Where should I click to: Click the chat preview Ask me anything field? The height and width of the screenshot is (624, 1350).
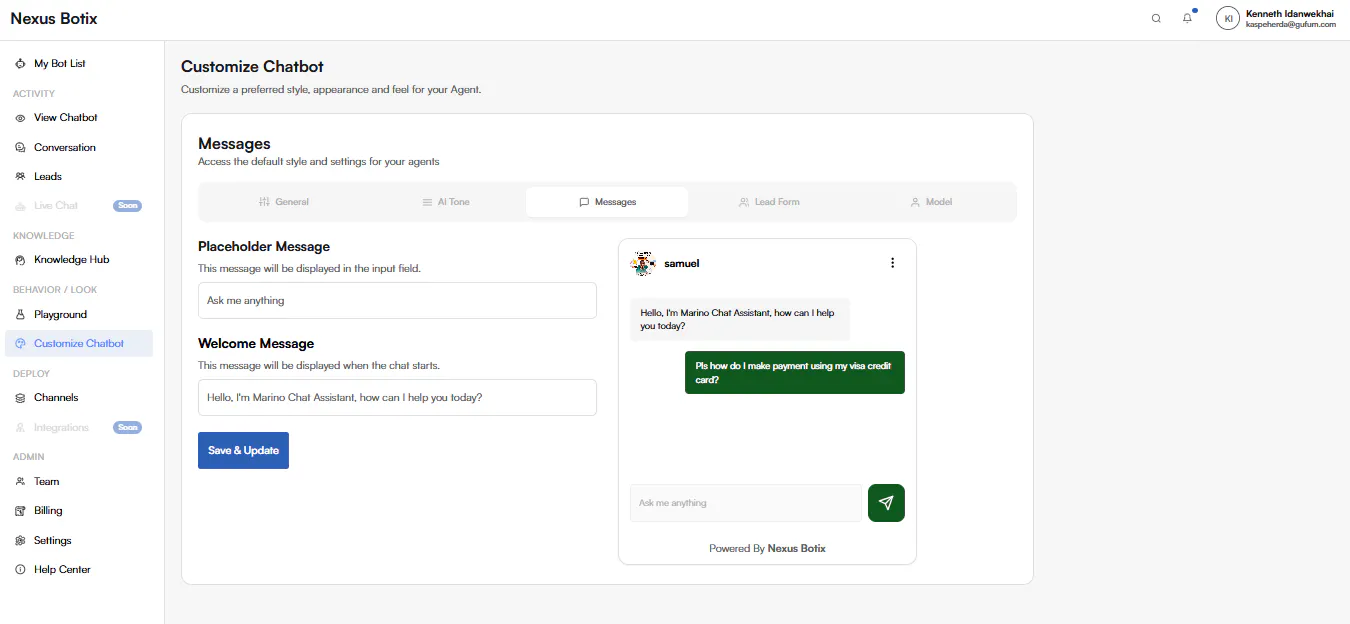click(x=745, y=503)
